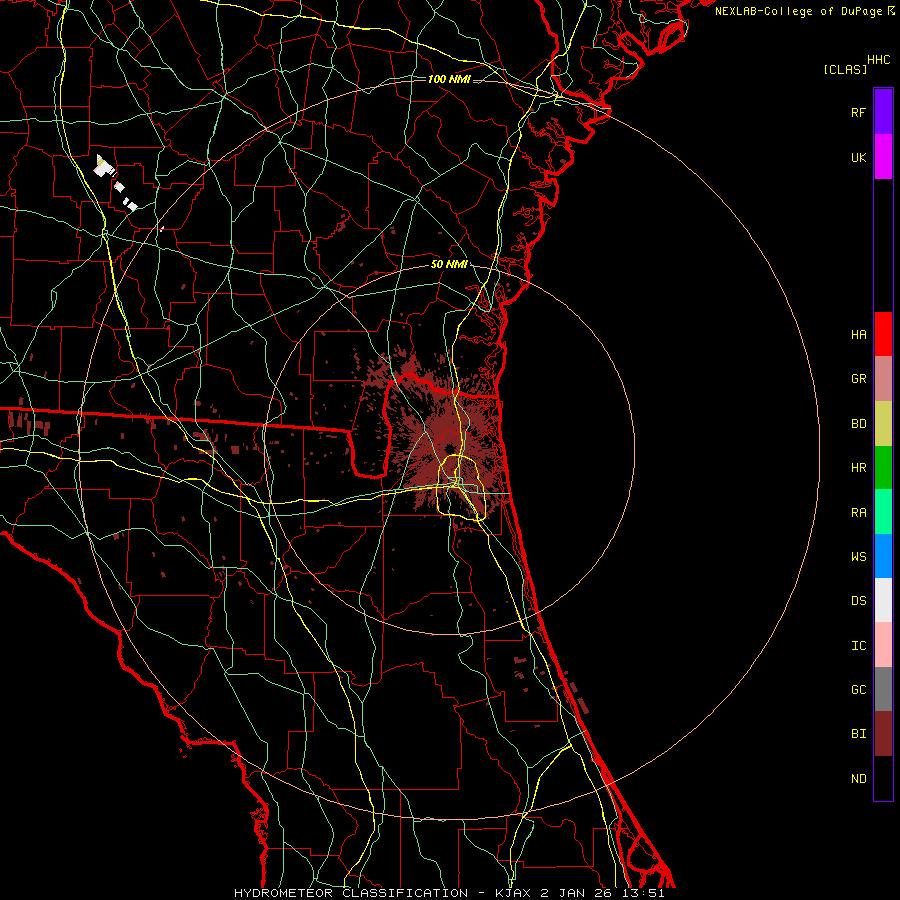Click the HR green legend swatch

(x=883, y=468)
